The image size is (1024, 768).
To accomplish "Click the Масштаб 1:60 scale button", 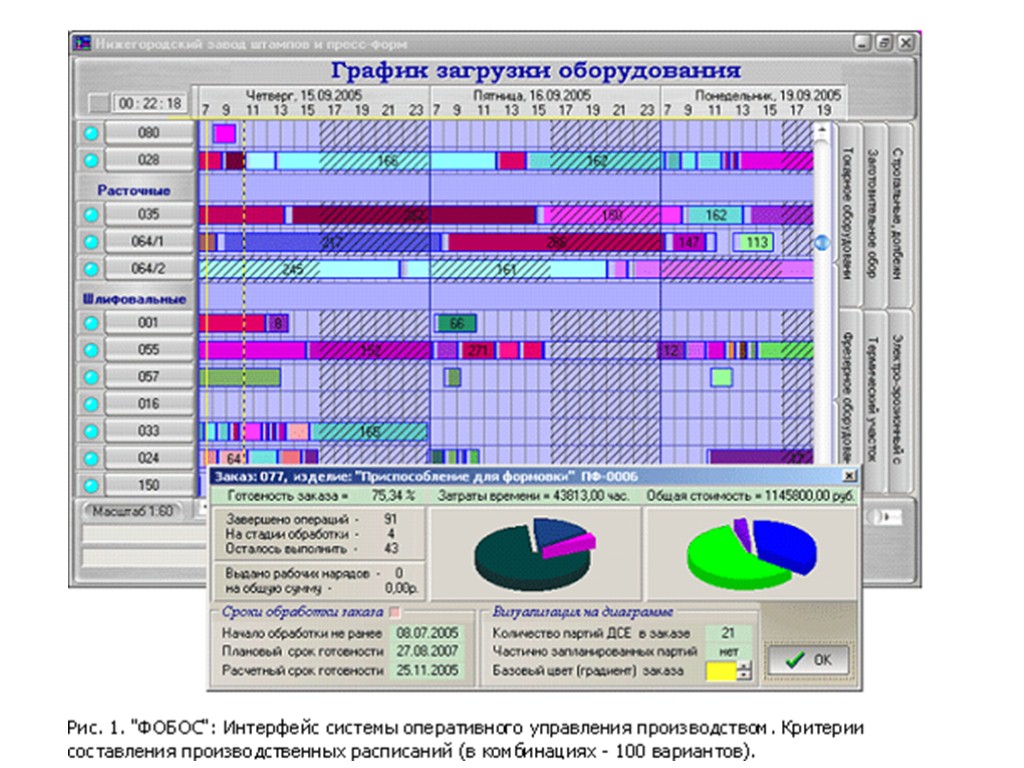I will (x=133, y=511).
